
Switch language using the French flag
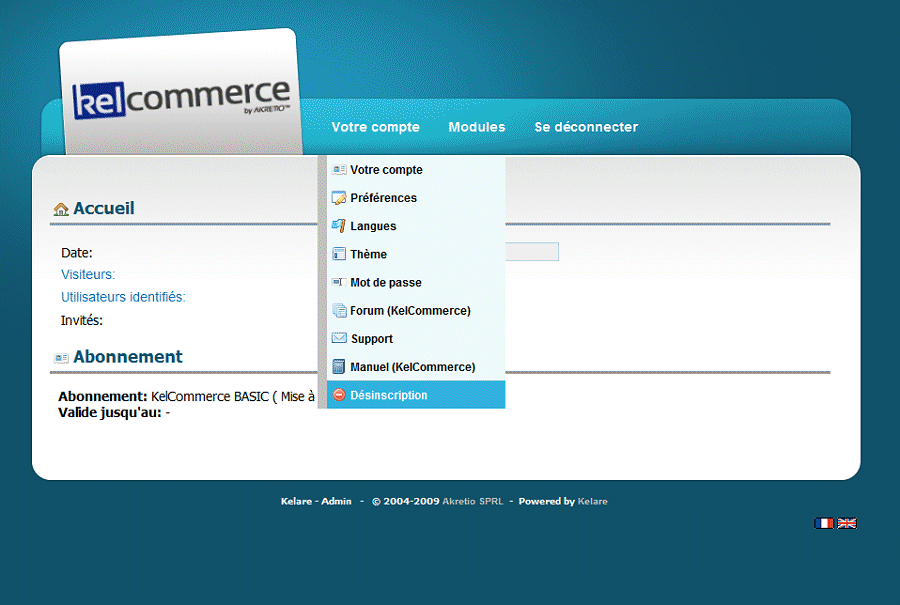coord(824,523)
